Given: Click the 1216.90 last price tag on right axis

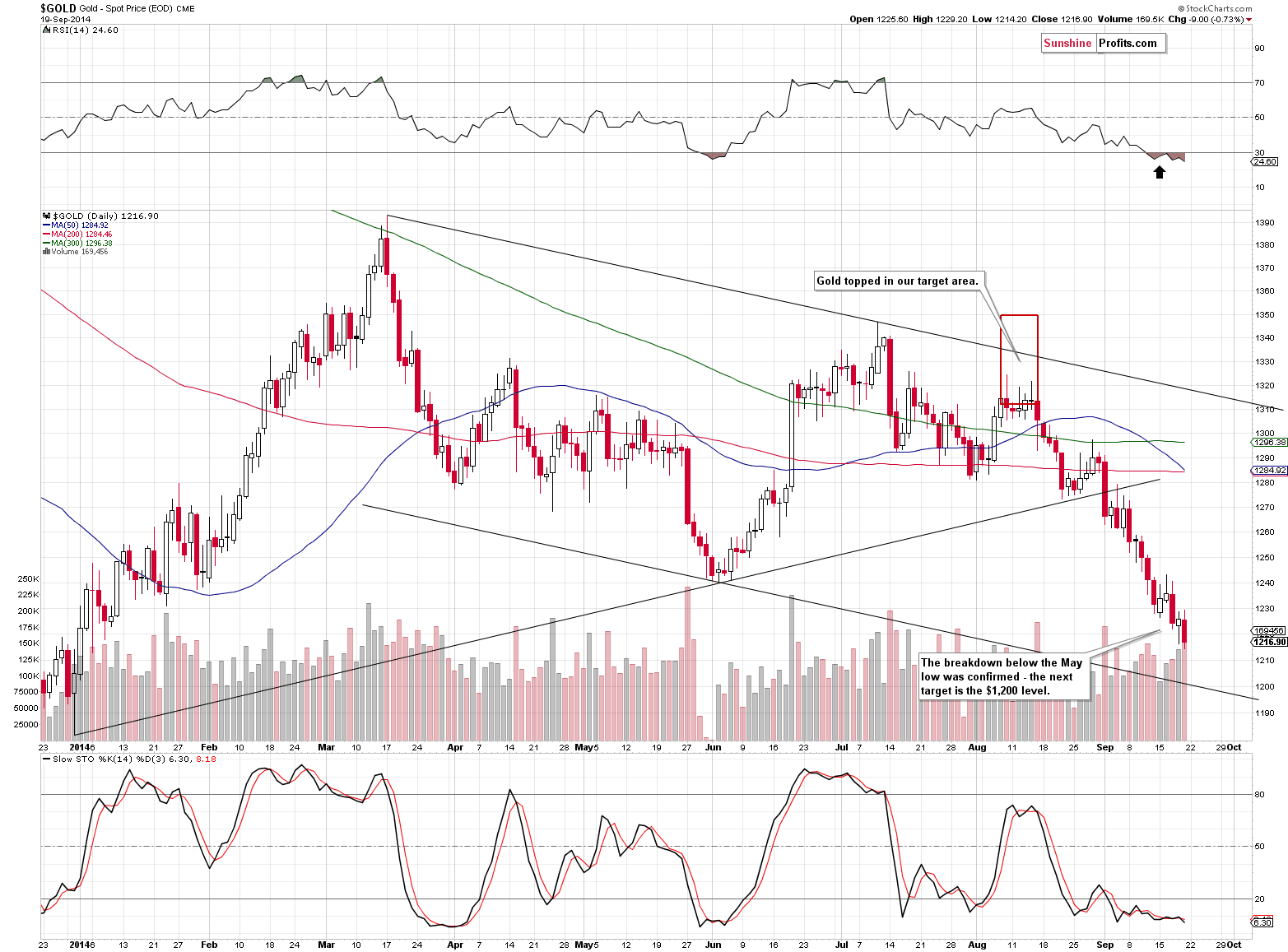Looking at the screenshot, I should [x=1269, y=642].
